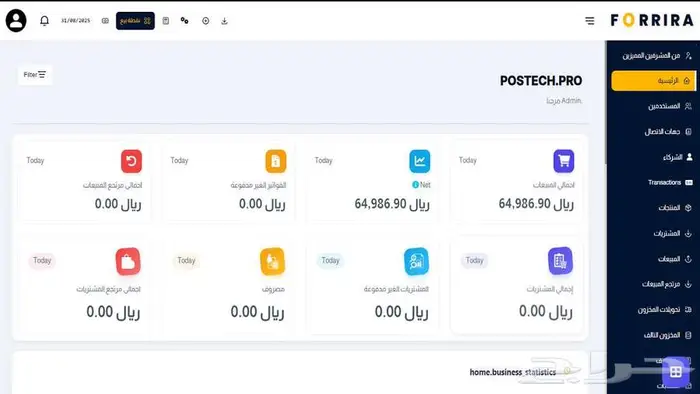
Task: Click the sidebar vertical scrollbar
Action: (606, 103)
